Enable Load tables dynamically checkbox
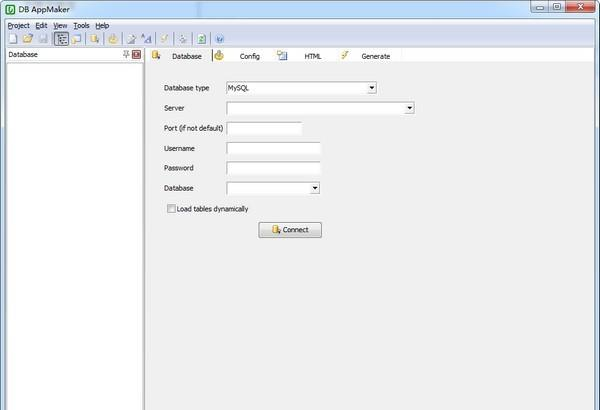 pyautogui.click(x=171, y=209)
